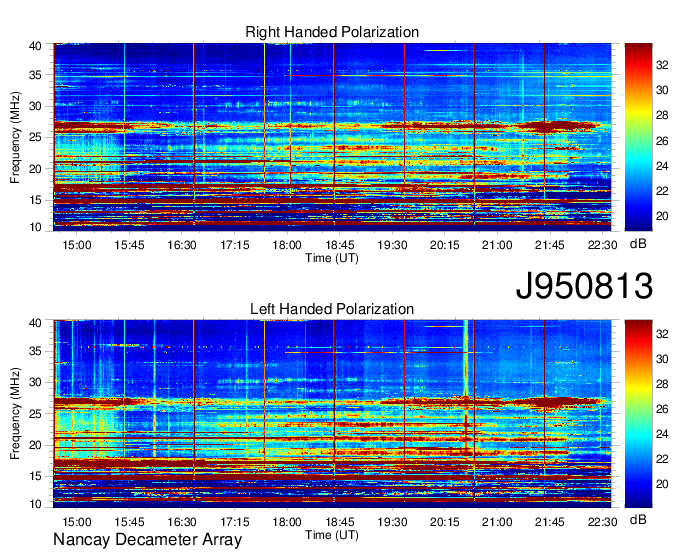Image resolution: width=680 pixels, height=552 pixels.
Task: Click "Time (UT)" label under Left Handed plot
Action: [x=332, y=536]
